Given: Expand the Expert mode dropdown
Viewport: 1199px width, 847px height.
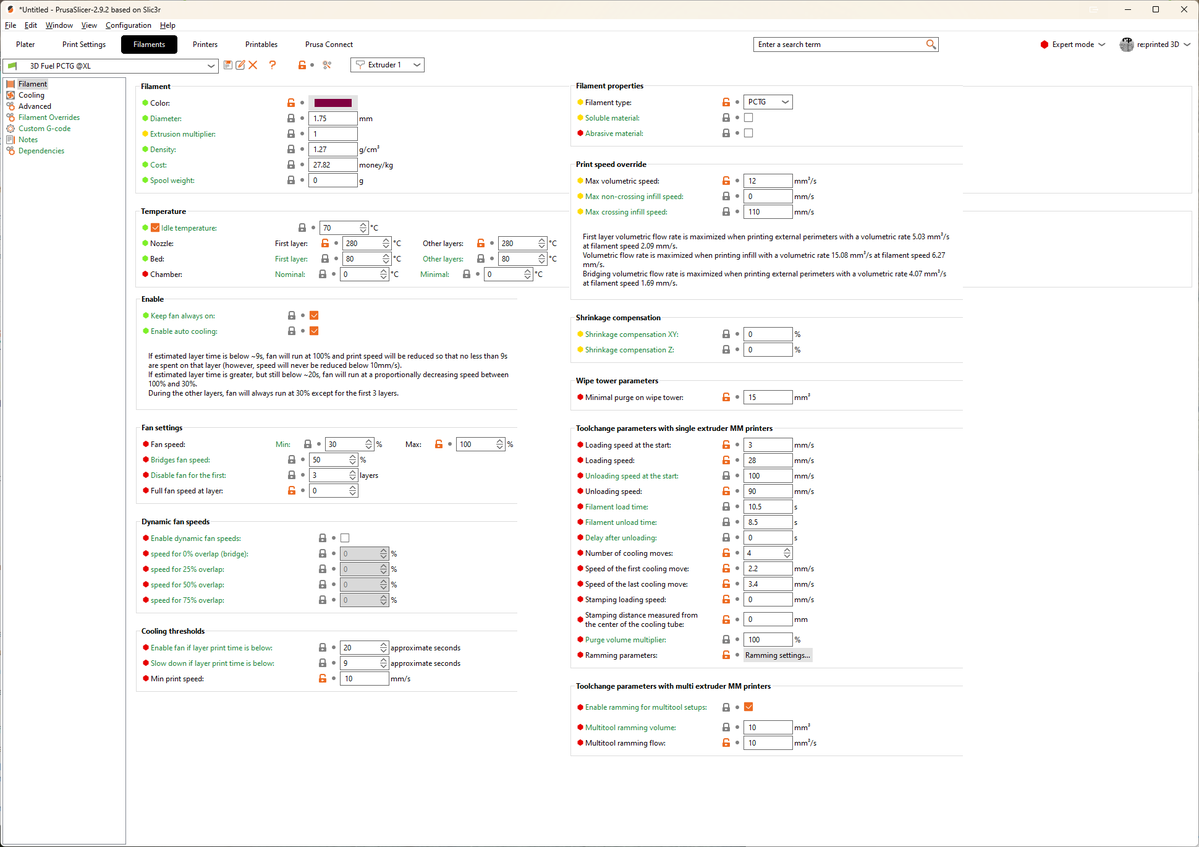Looking at the screenshot, I should click(1102, 44).
